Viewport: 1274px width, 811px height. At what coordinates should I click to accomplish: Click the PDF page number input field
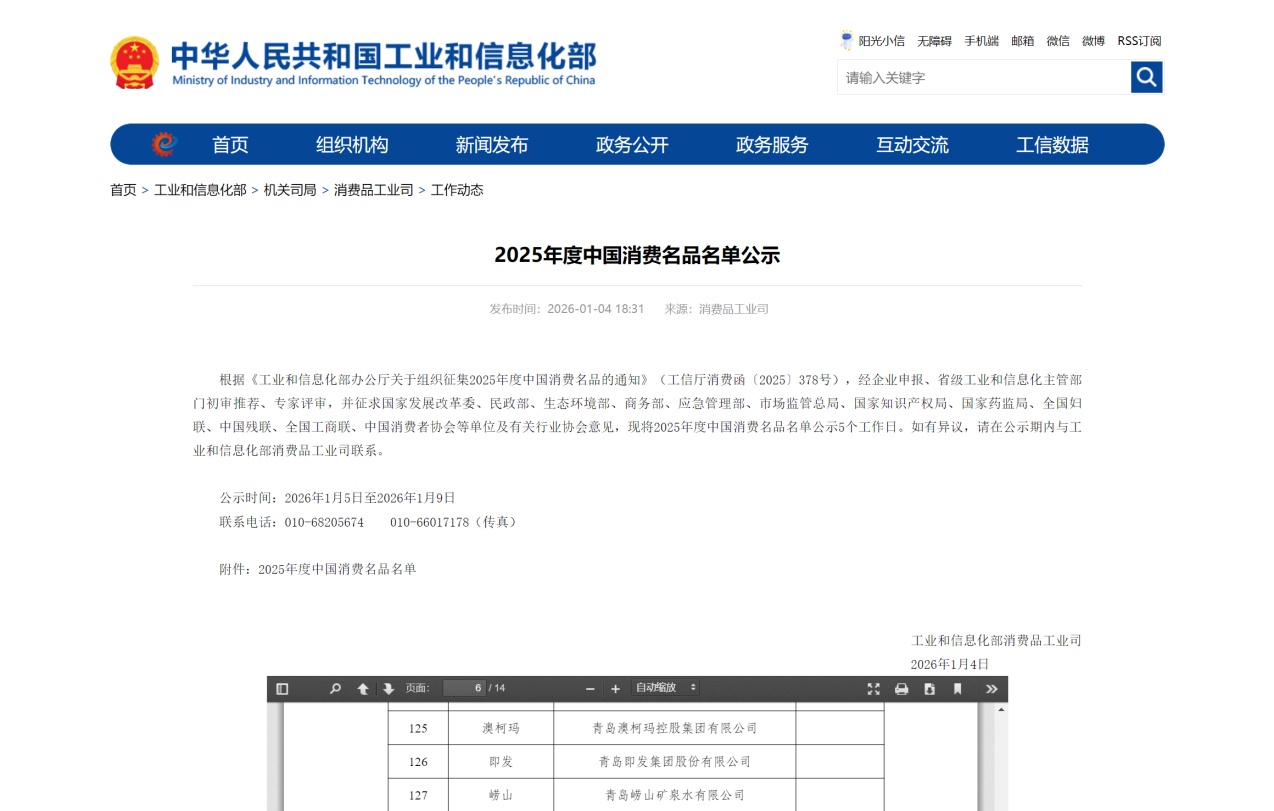pyautogui.click(x=464, y=688)
